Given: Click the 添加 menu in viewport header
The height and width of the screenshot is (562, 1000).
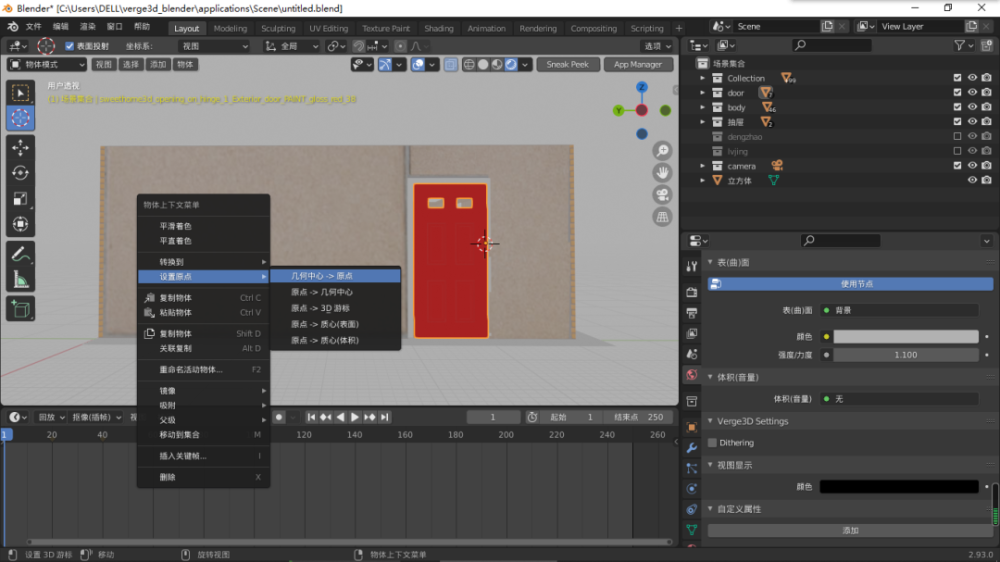Looking at the screenshot, I should click(x=158, y=64).
